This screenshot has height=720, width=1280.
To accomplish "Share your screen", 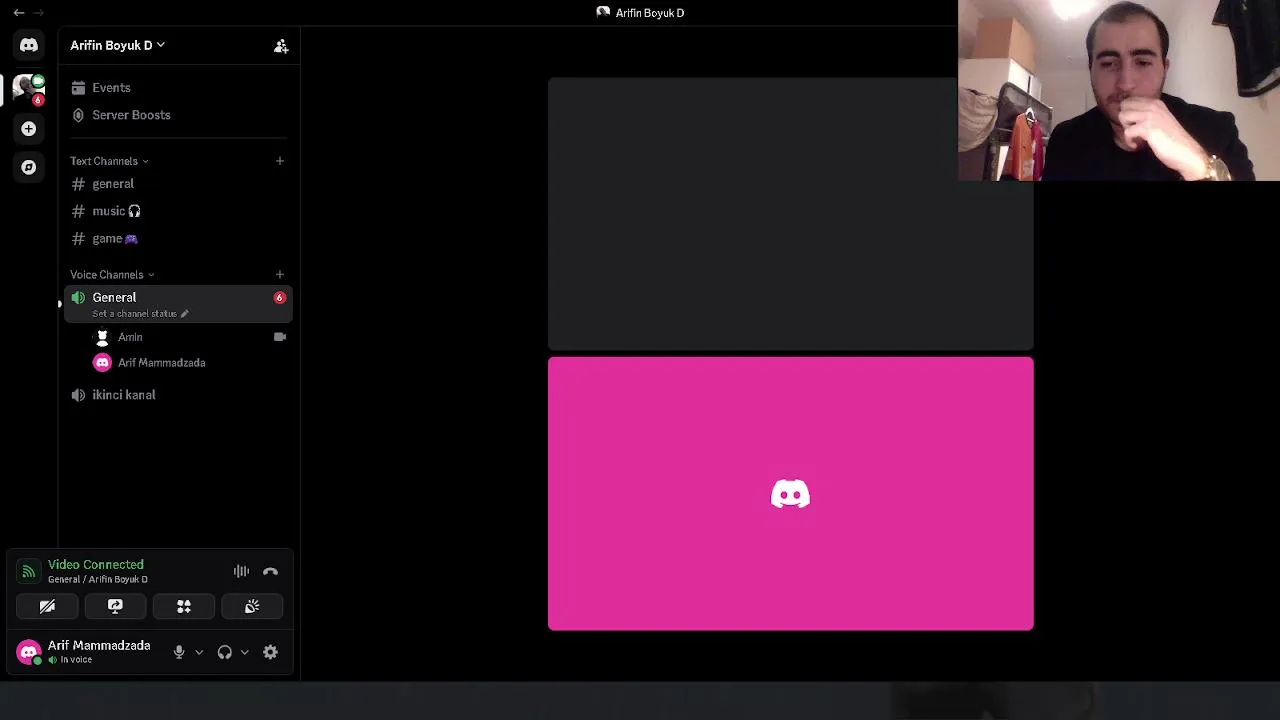I will coord(115,606).
